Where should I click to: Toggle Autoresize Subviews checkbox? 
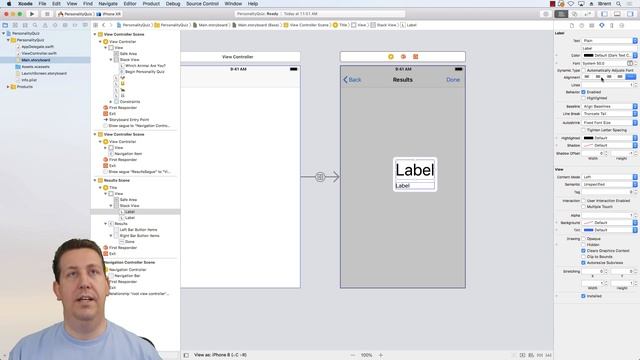click(583, 262)
